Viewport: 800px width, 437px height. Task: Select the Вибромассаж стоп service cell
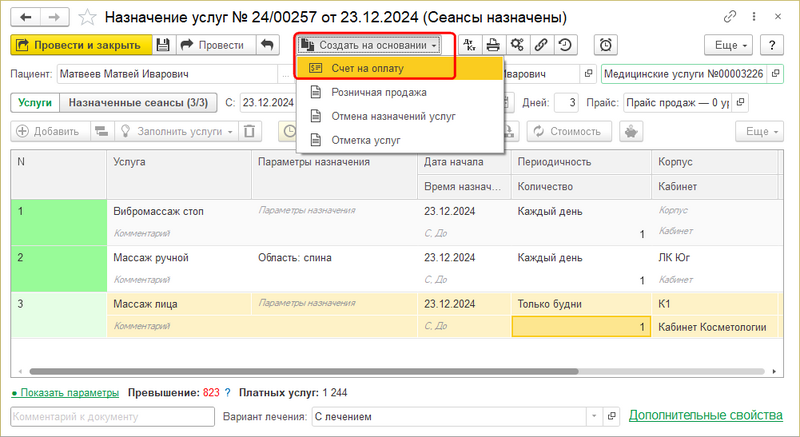pos(179,211)
